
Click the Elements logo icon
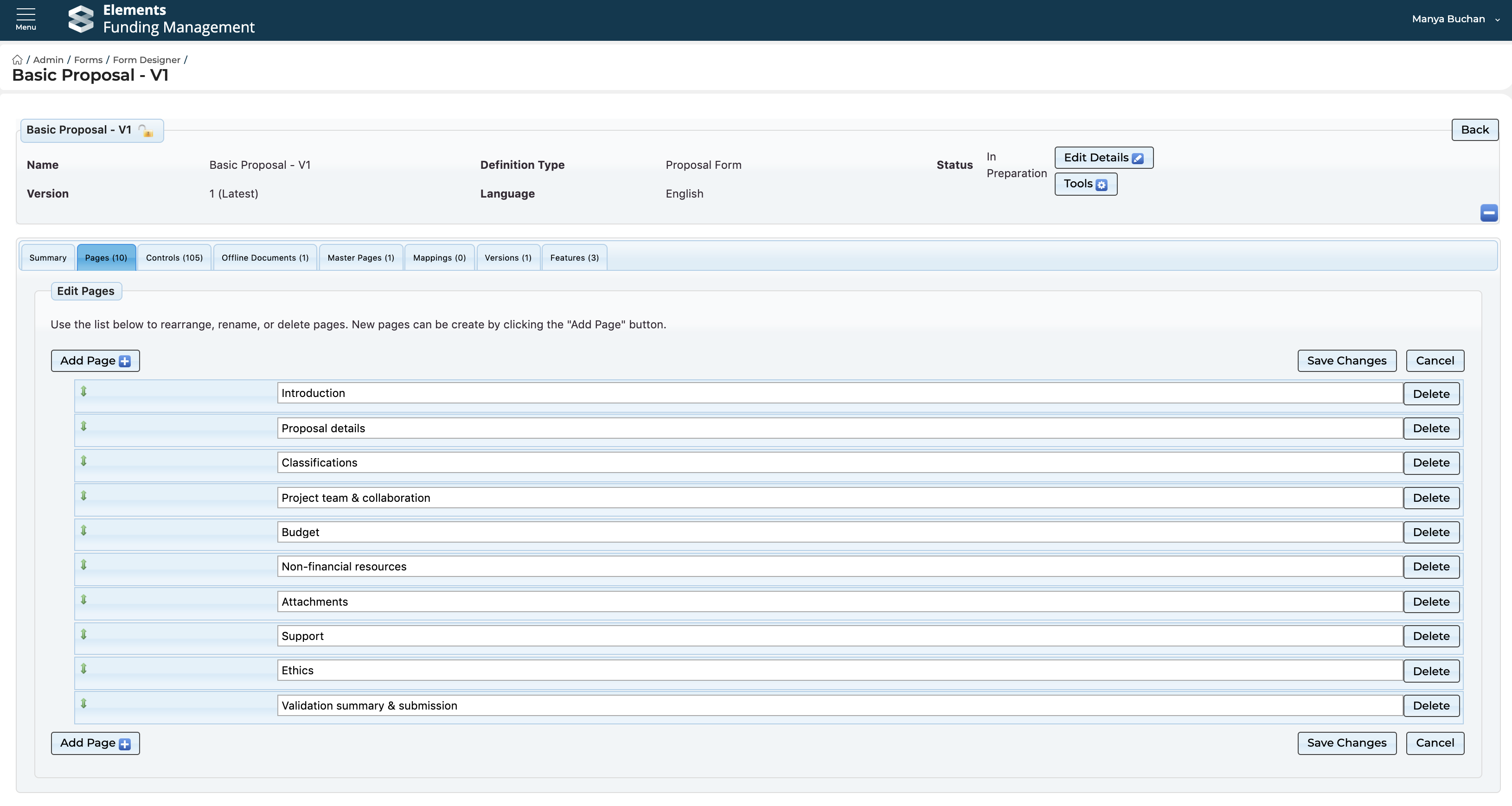coord(81,19)
